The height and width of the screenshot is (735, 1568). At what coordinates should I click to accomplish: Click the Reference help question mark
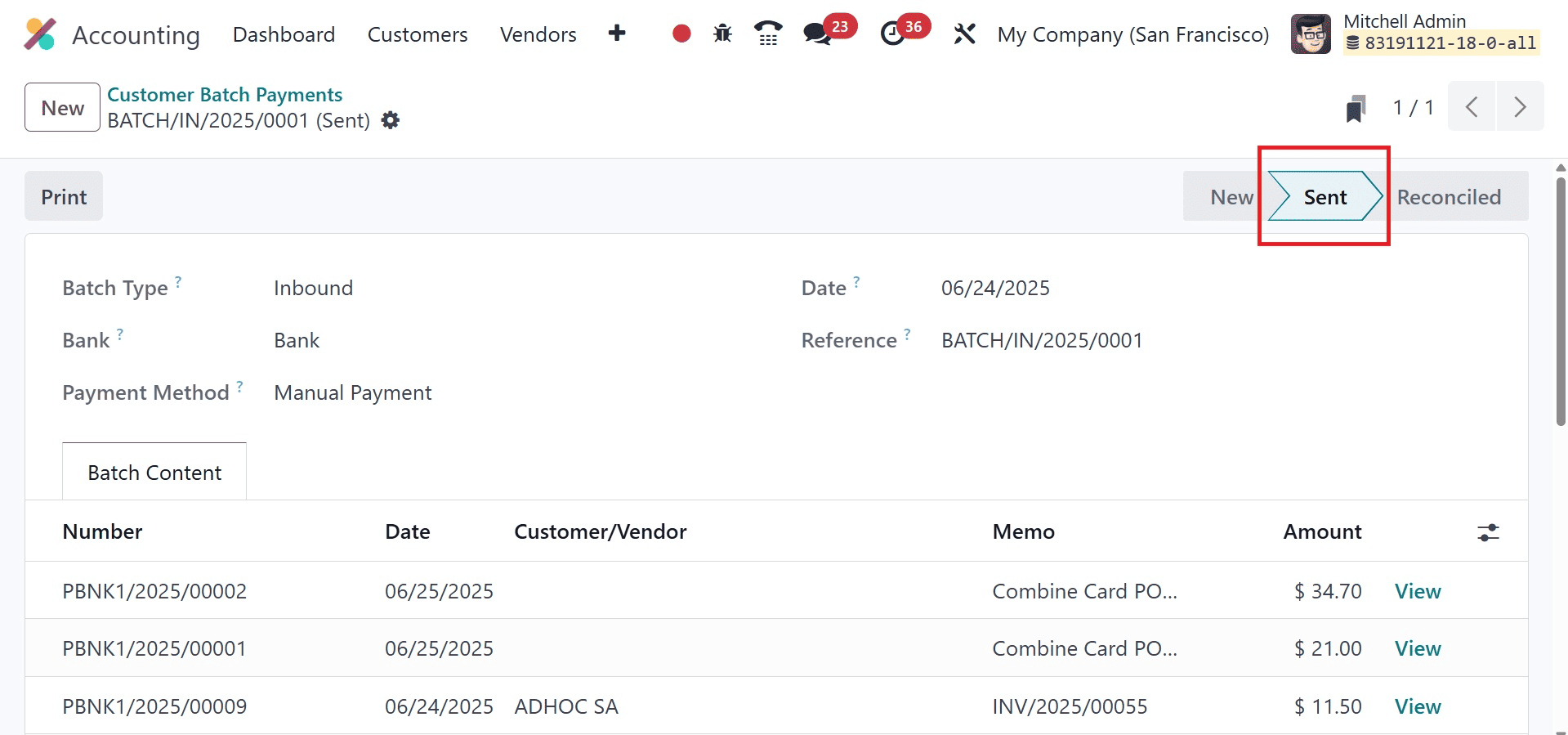click(907, 334)
